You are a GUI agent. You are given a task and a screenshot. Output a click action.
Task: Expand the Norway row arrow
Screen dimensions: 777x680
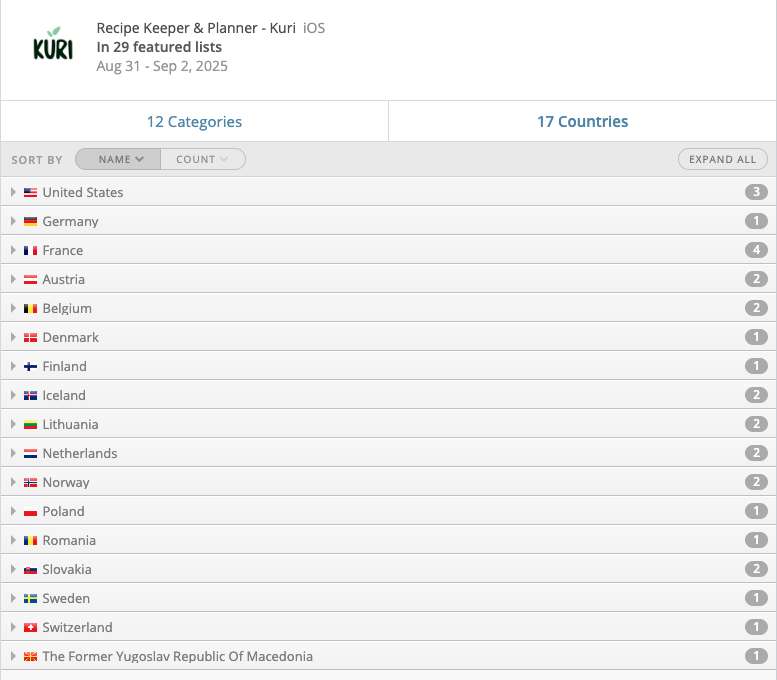[13, 482]
